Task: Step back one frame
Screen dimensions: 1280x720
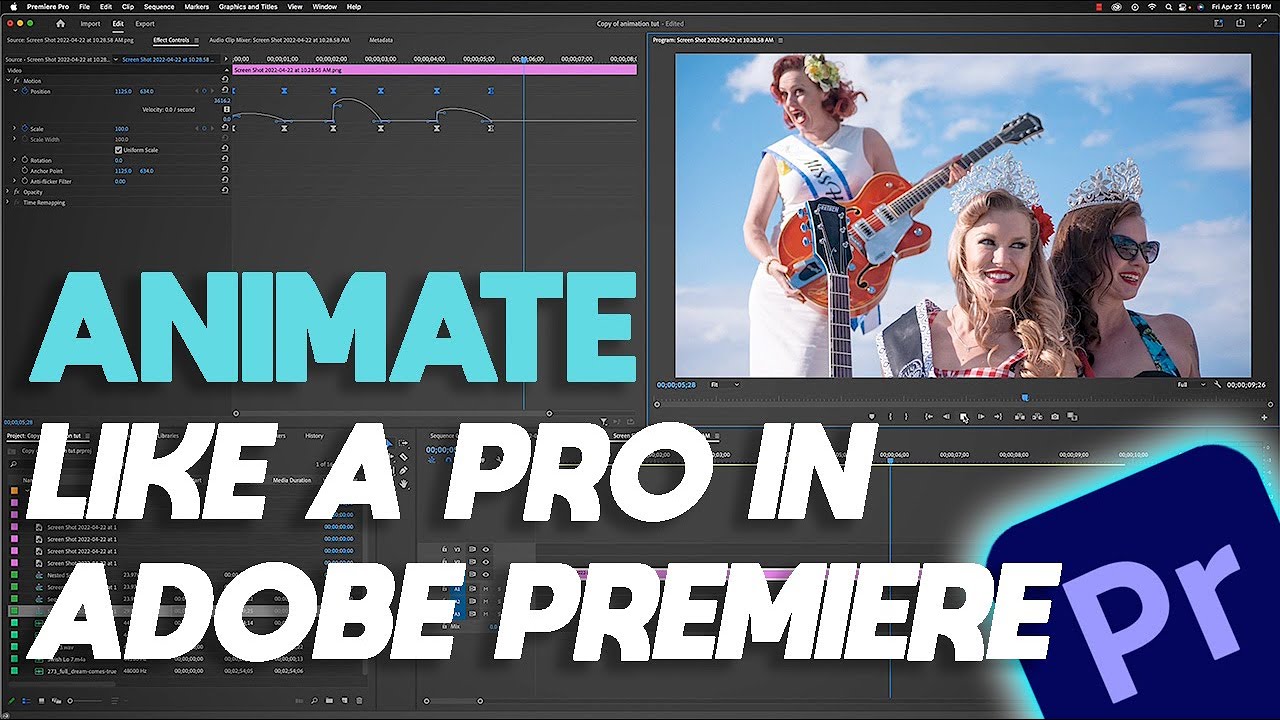Action: [946, 417]
